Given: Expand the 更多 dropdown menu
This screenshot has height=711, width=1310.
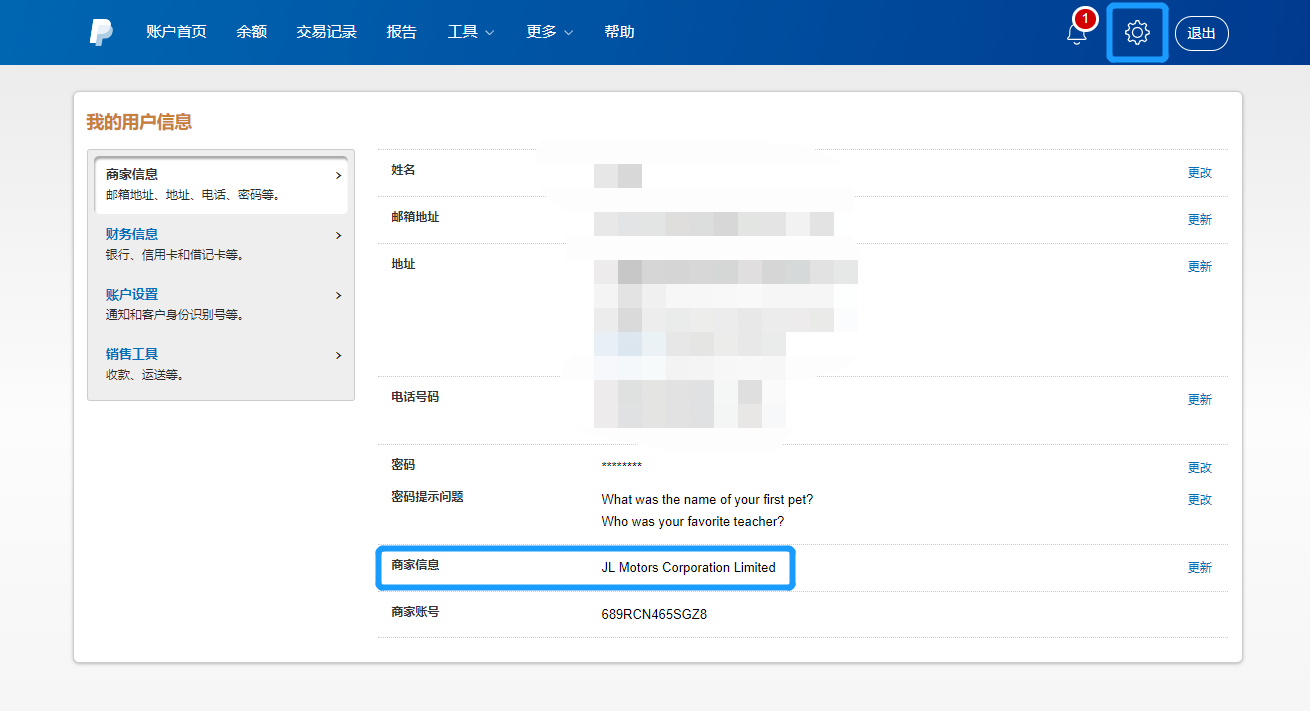Looking at the screenshot, I should (x=549, y=32).
